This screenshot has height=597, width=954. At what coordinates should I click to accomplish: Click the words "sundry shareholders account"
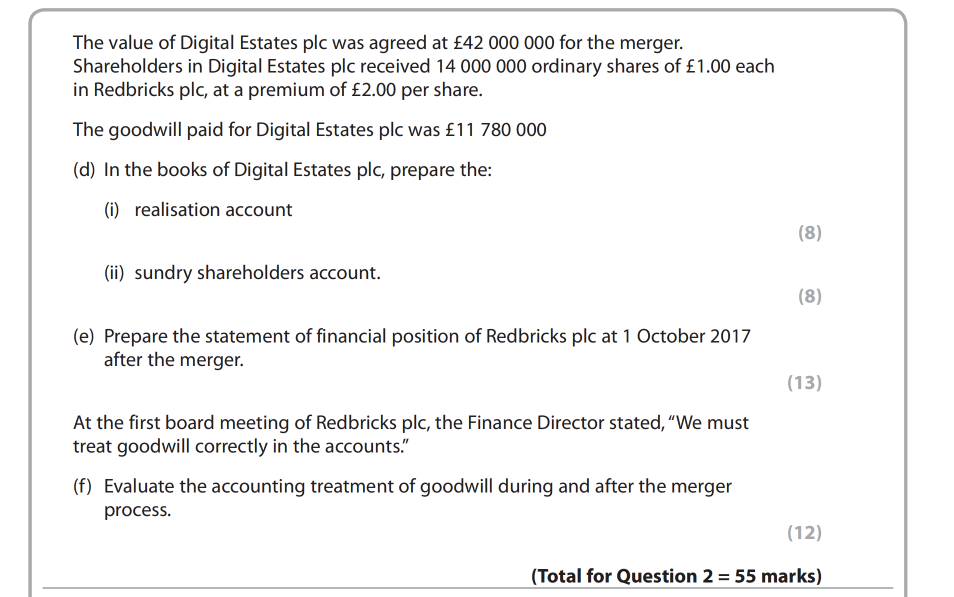pyautogui.click(x=257, y=273)
